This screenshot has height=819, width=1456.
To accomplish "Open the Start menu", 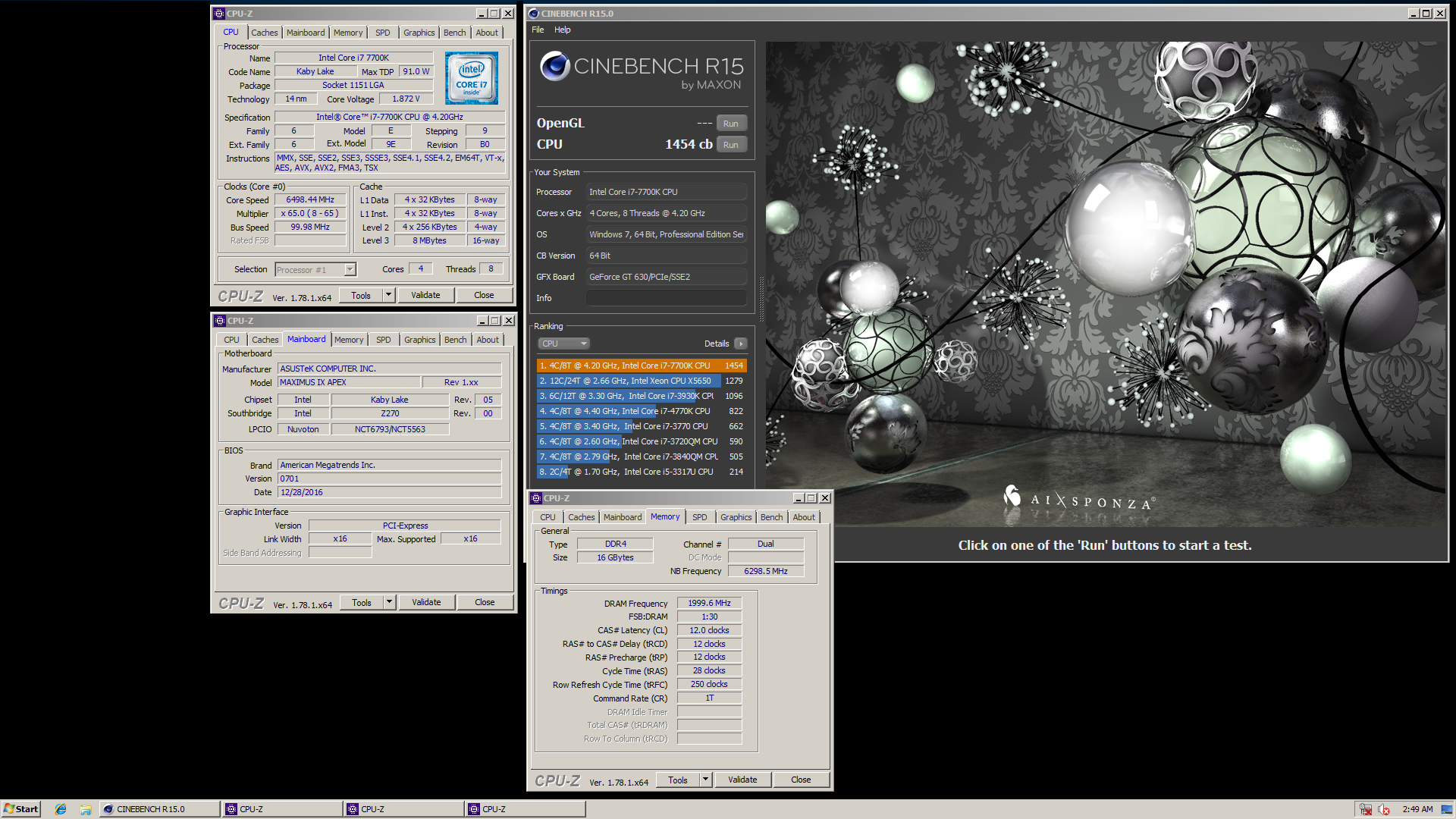I will [21, 809].
